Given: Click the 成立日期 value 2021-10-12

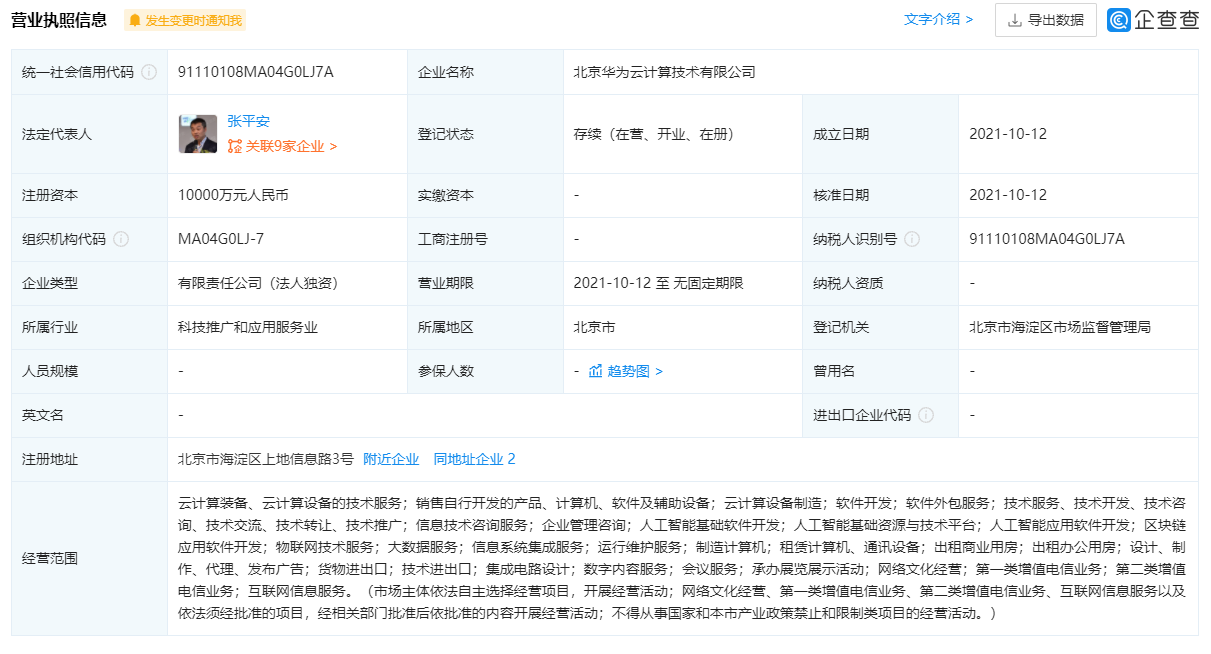Looking at the screenshot, I should (x=1008, y=134).
